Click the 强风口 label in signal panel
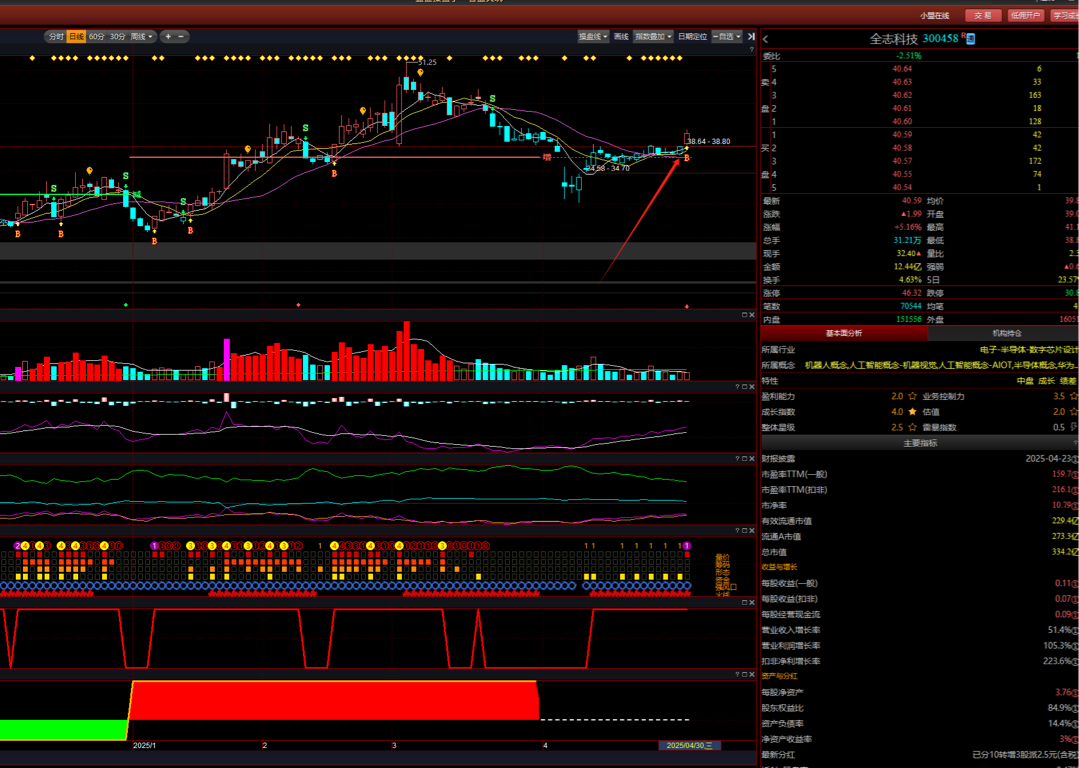Viewport: 1079px width, 768px height. (x=725, y=586)
